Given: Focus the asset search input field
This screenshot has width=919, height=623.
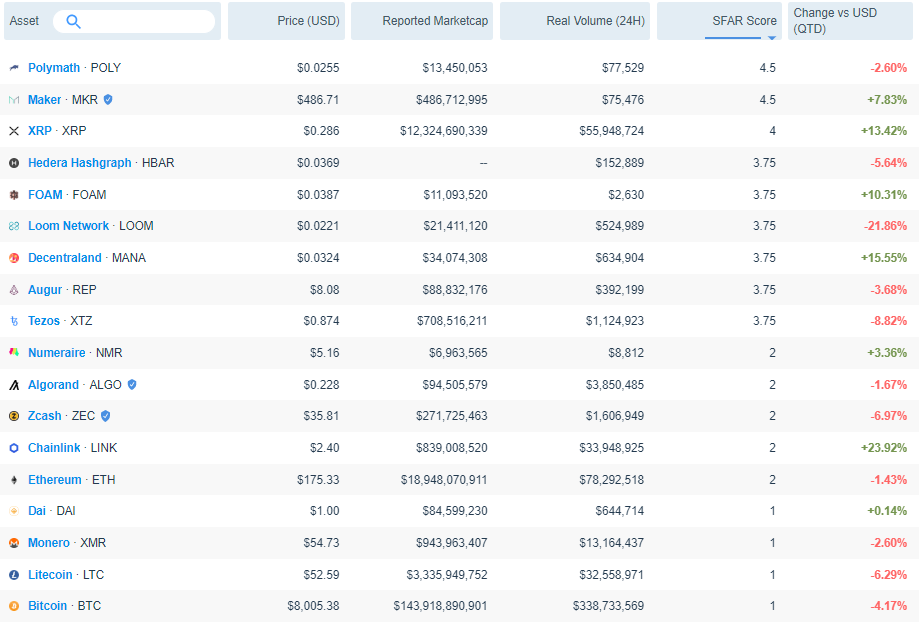Looking at the screenshot, I should pyautogui.click(x=134, y=22).
